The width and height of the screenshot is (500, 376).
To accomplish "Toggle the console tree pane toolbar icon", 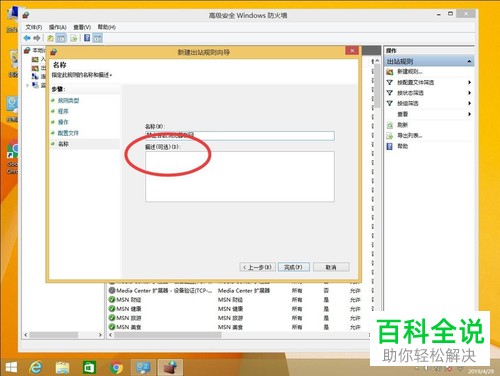I will [x=61, y=38].
